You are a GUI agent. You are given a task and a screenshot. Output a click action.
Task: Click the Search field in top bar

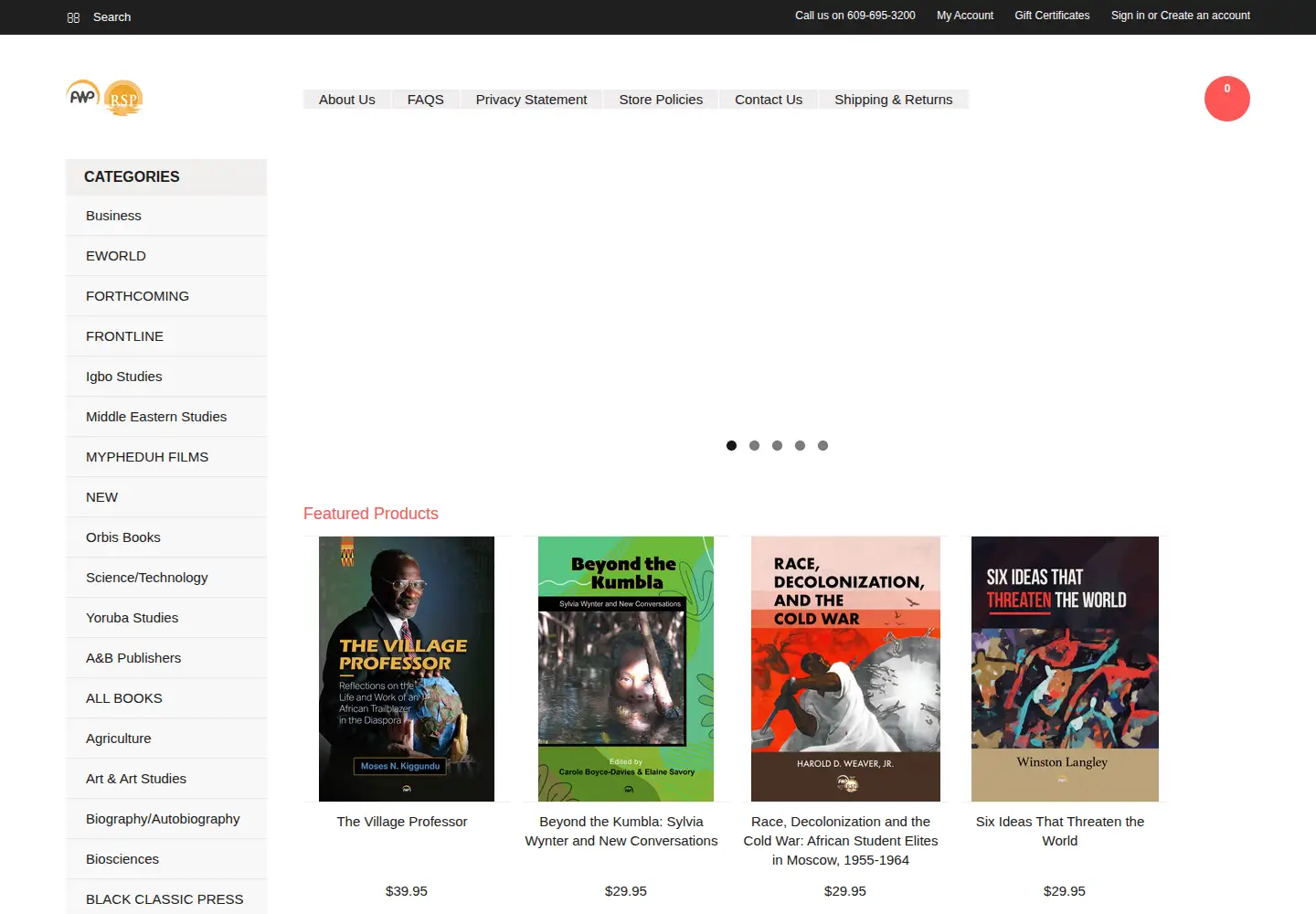(x=112, y=17)
